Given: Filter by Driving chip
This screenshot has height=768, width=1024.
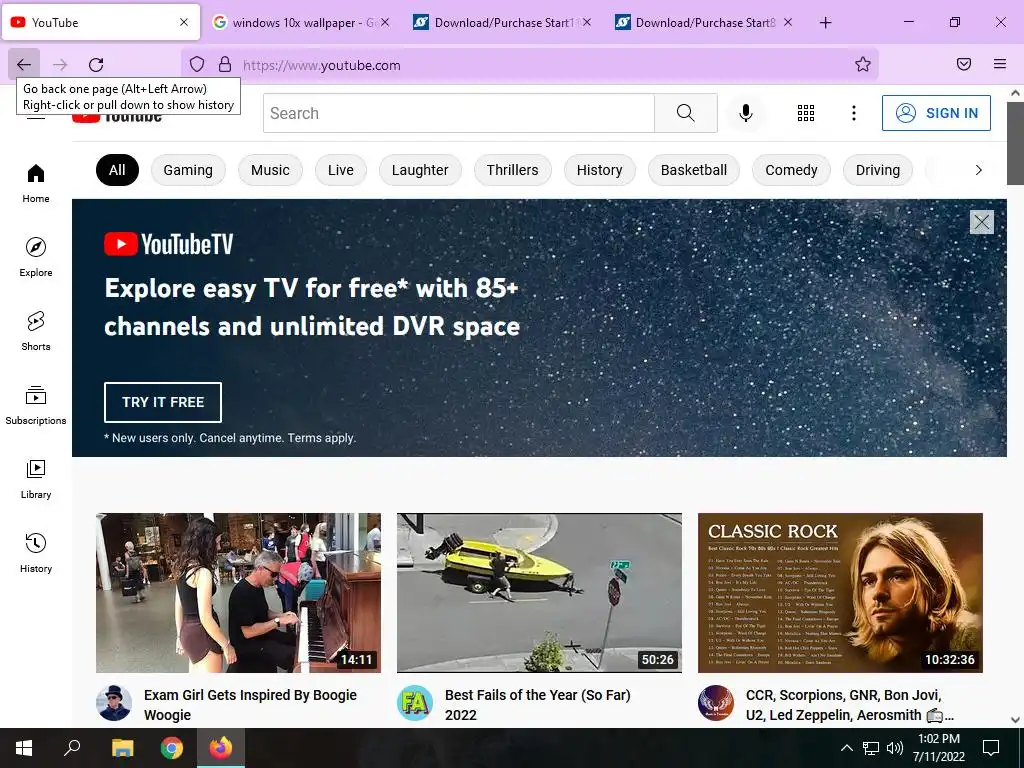Looking at the screenshot, I should pyautogui.click(x=878, y=170).
